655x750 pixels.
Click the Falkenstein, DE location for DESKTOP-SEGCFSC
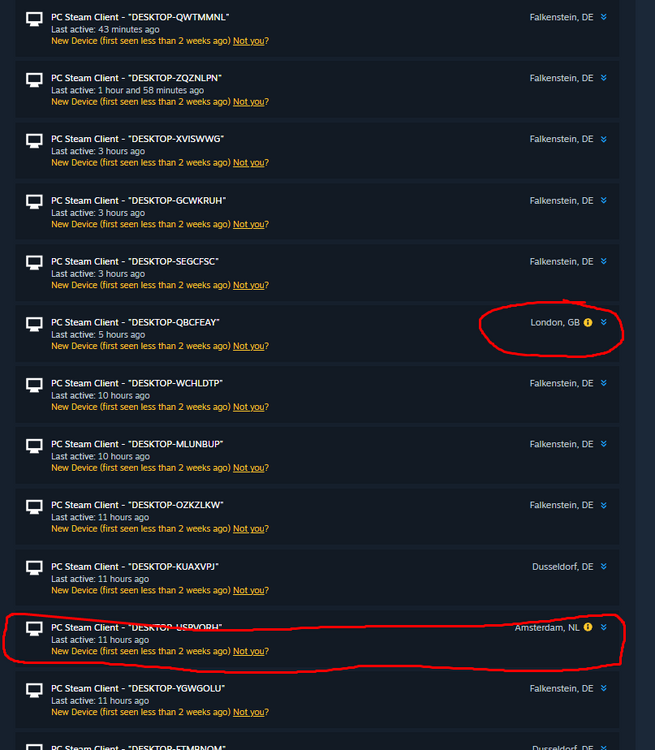(561, 262)
